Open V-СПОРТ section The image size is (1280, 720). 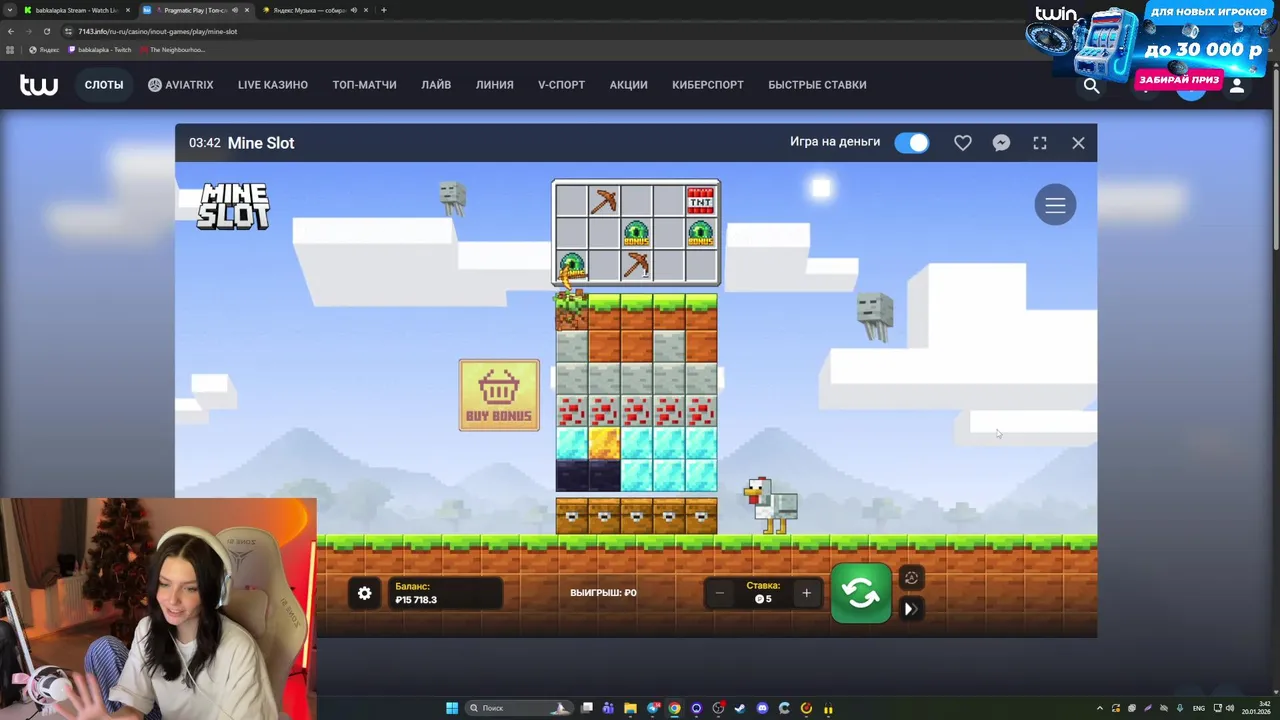point(561,85)
